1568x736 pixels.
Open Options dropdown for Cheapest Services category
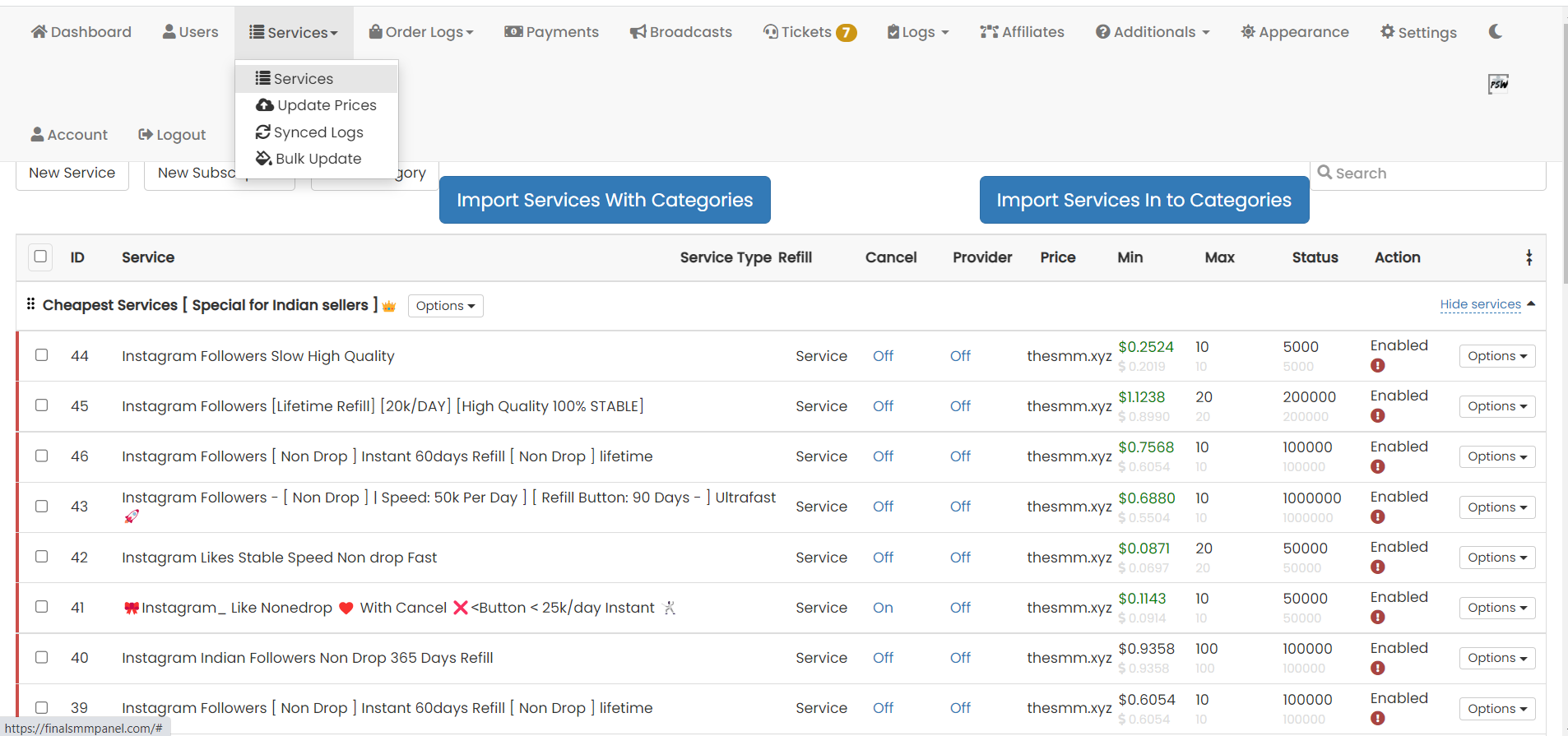445,306
